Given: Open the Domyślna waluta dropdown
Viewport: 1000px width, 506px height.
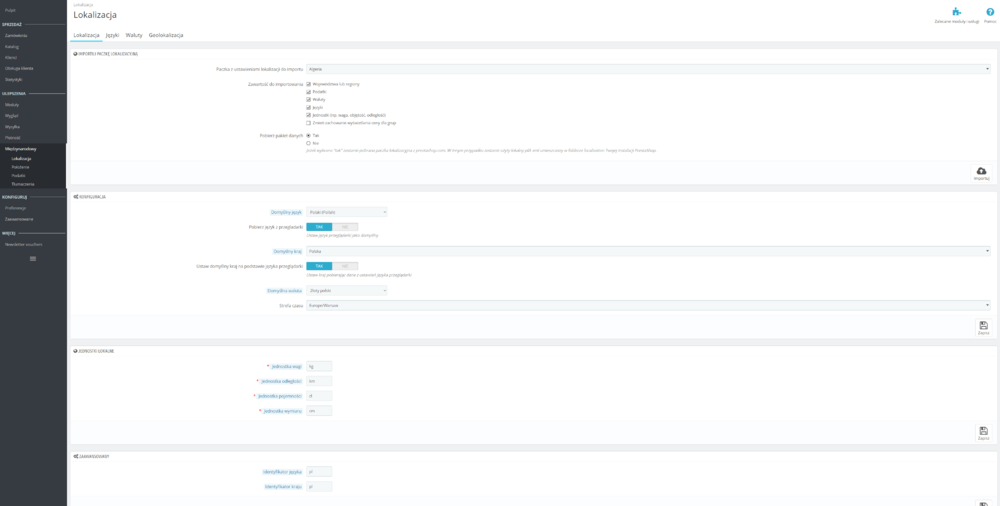Looking at the screenshot, I should click(347, 291).
